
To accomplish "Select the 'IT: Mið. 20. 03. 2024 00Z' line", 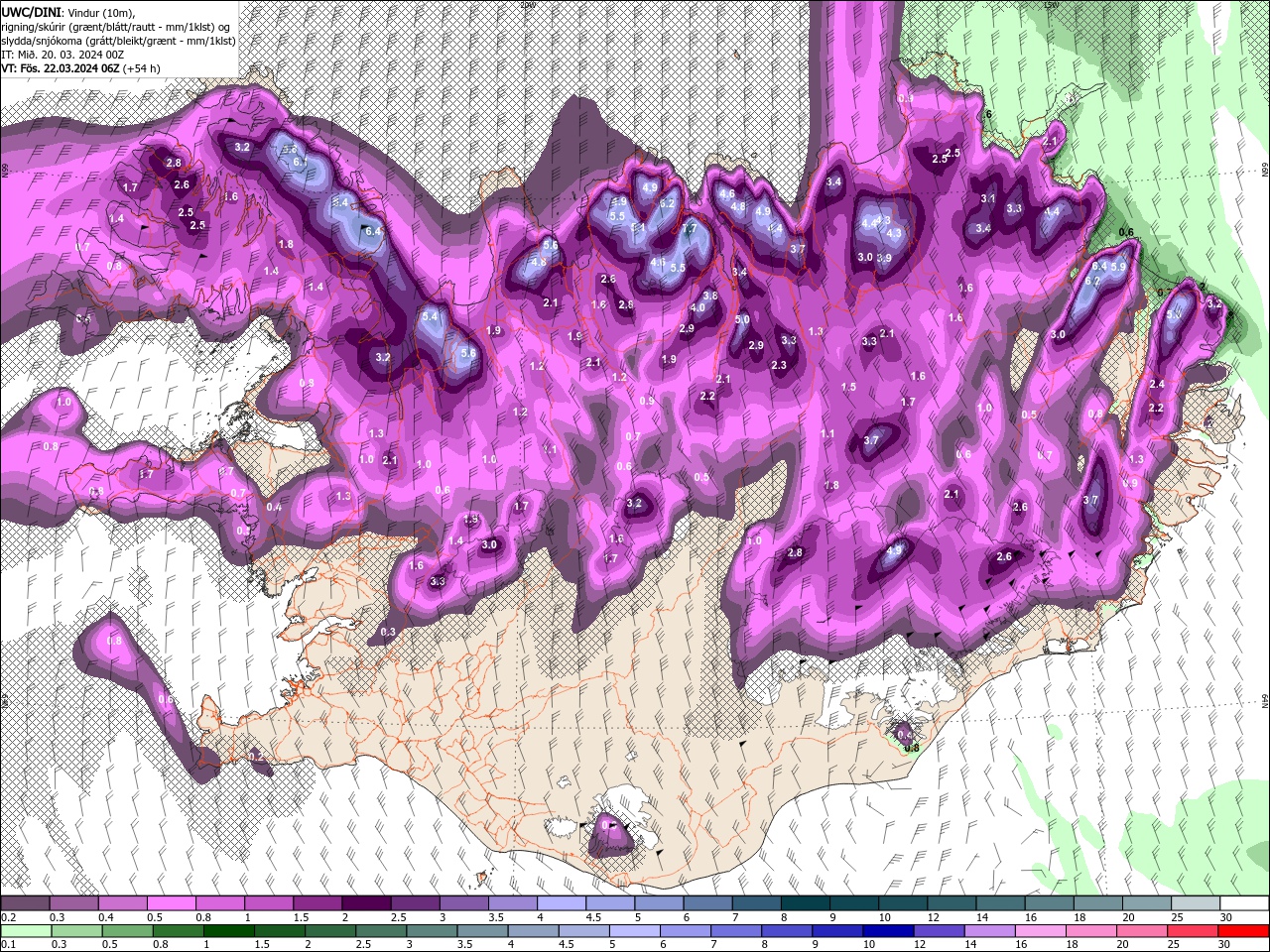I will (x=63, y=54).
